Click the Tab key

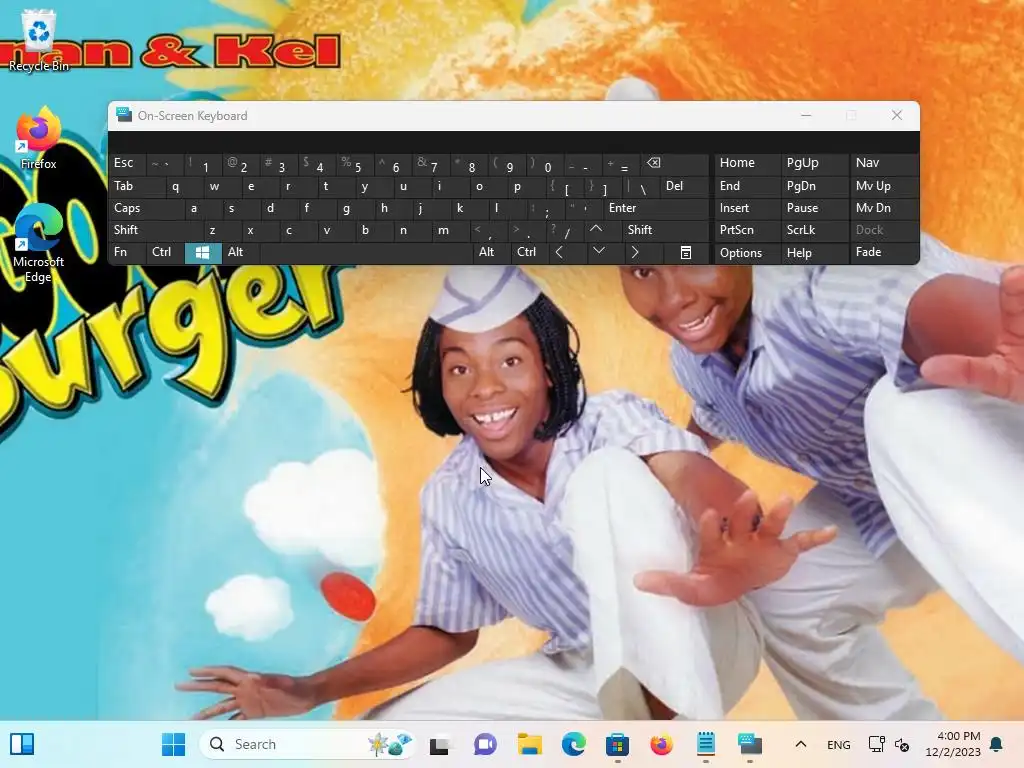(x=137, y=186)
